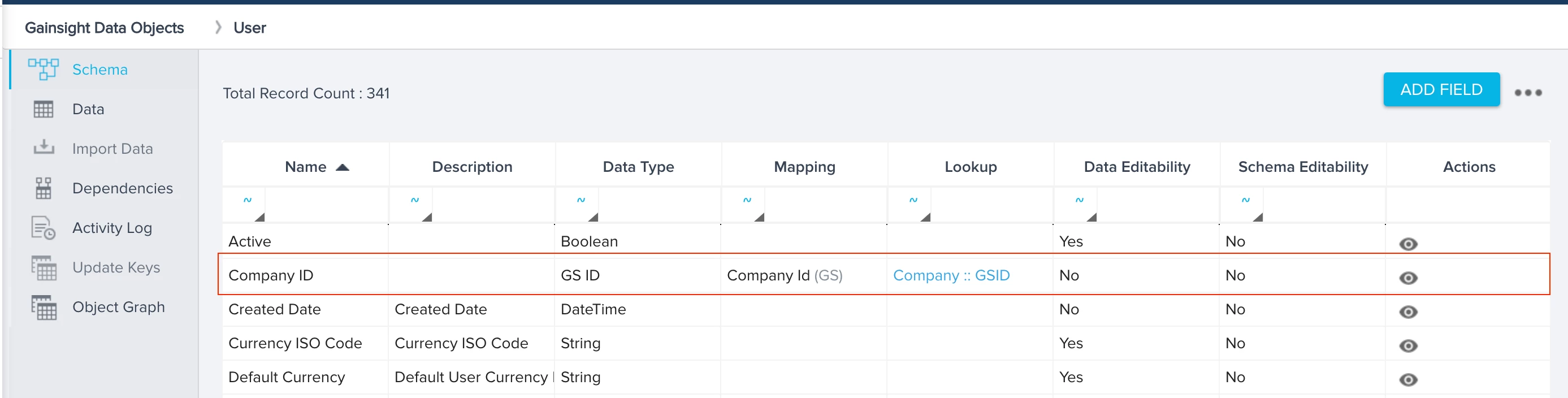Follow the Company :: GSID lookup link
The image size is (1568, 398).
[951, 276]
